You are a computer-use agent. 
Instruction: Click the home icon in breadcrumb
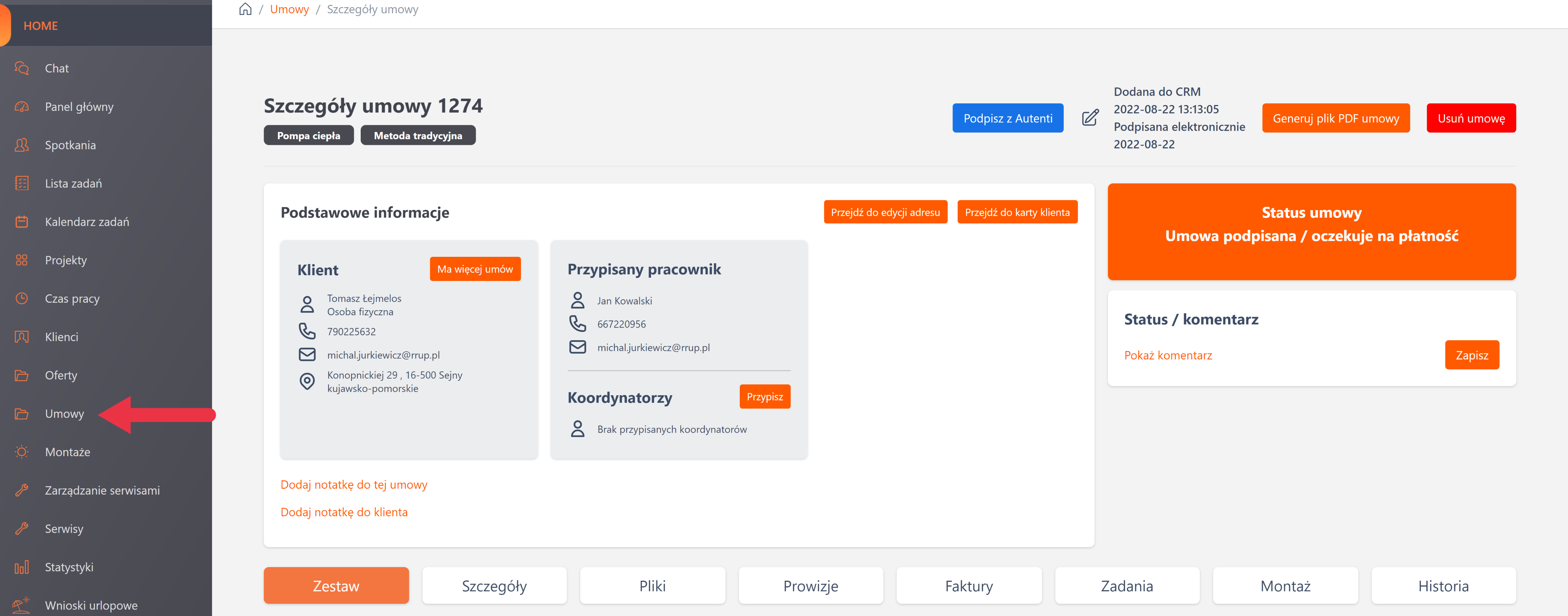pyautogui.click(x=245, y=9)
